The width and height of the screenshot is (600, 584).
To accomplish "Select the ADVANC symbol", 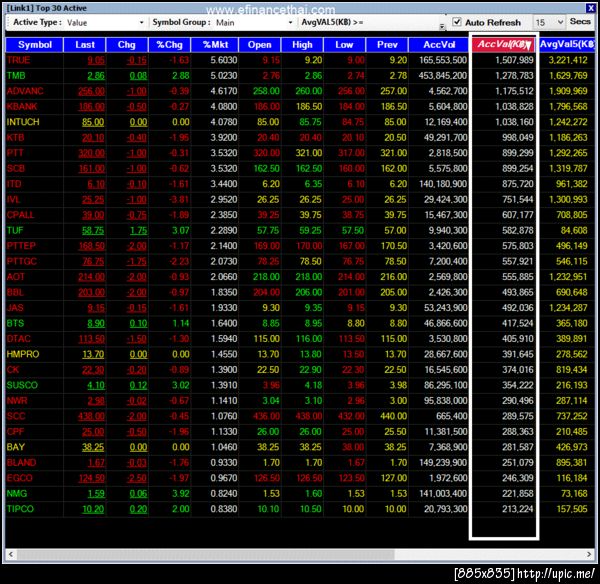I will 25,91.
